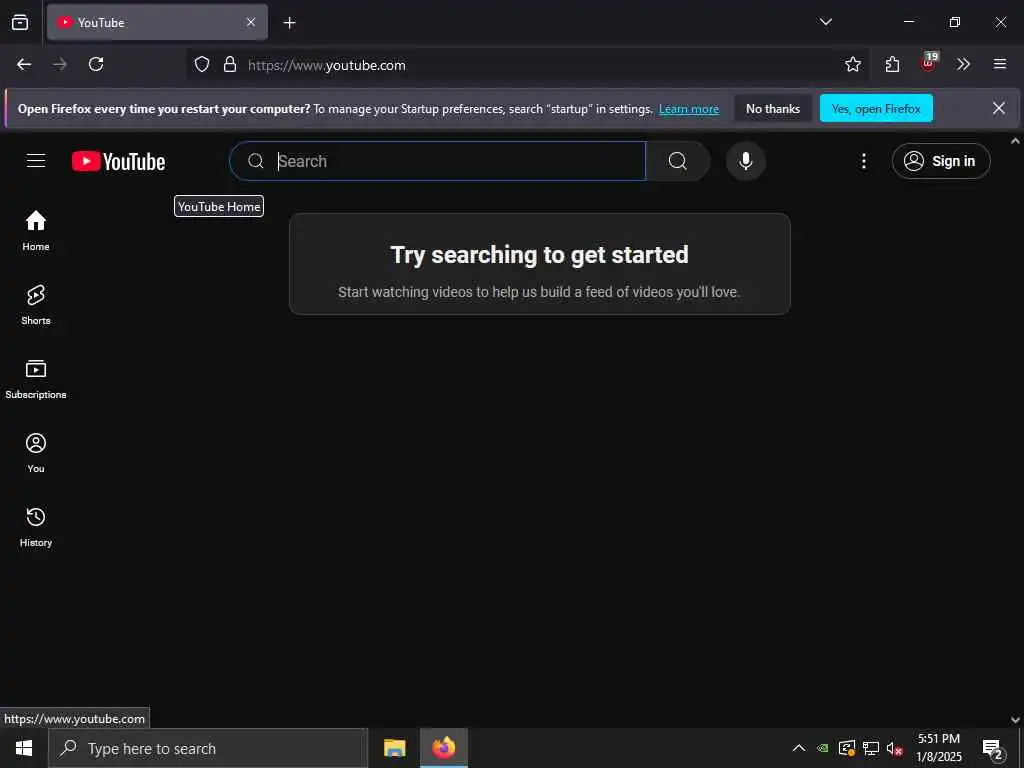Open the uBlock extension with 19 badge
Image resolution: width=1024 pixels, height=768 pixels.
pos(929,63)
